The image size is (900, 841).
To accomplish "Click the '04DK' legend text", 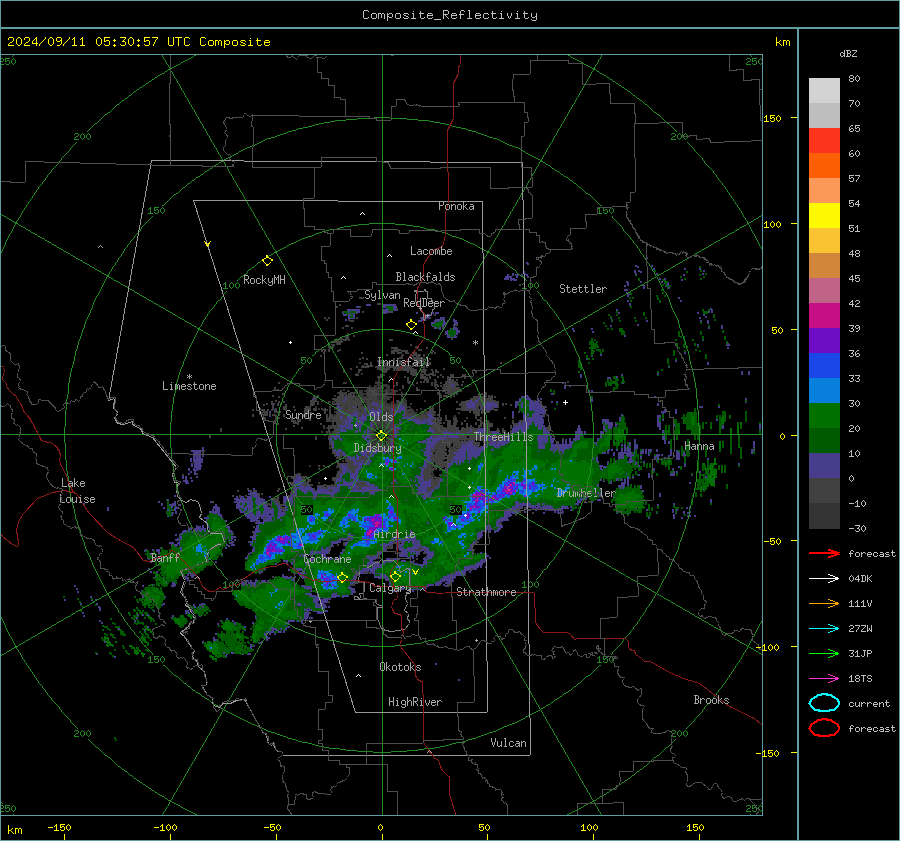I will (860, 579).
